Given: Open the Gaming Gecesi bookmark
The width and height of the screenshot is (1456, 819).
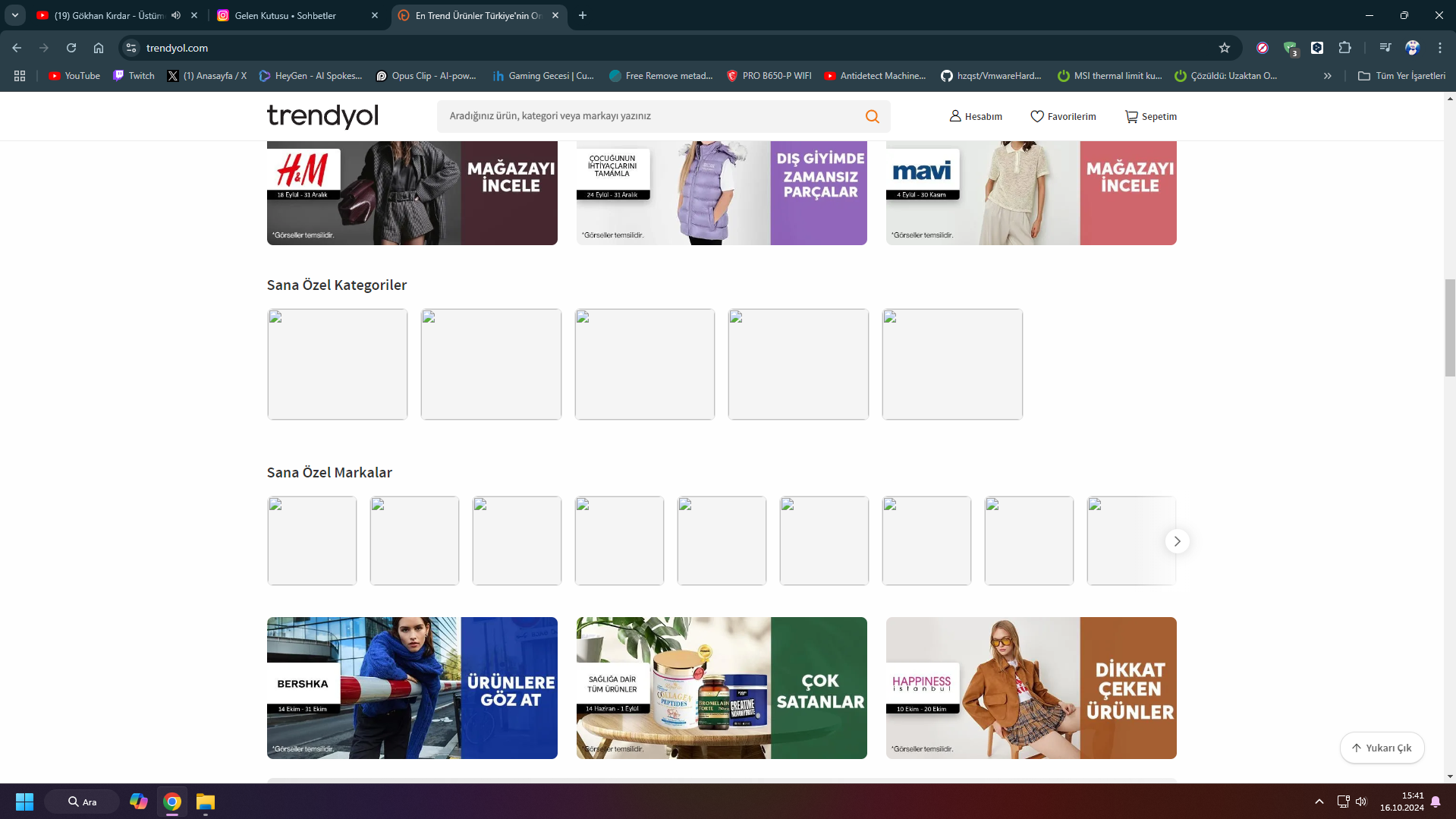Looking at the screenshot, I should (x=543, y=76).
